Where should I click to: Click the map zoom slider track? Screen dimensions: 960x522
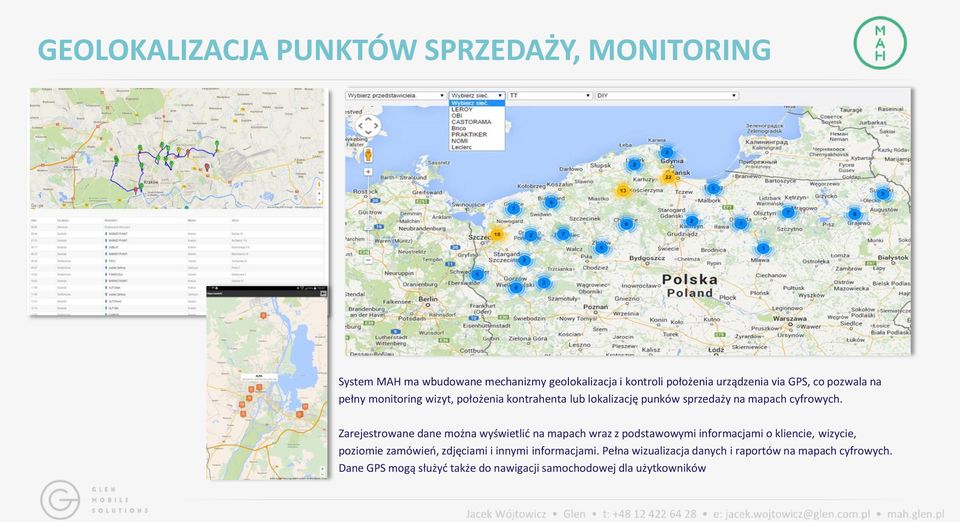click(x=369, y=214)
